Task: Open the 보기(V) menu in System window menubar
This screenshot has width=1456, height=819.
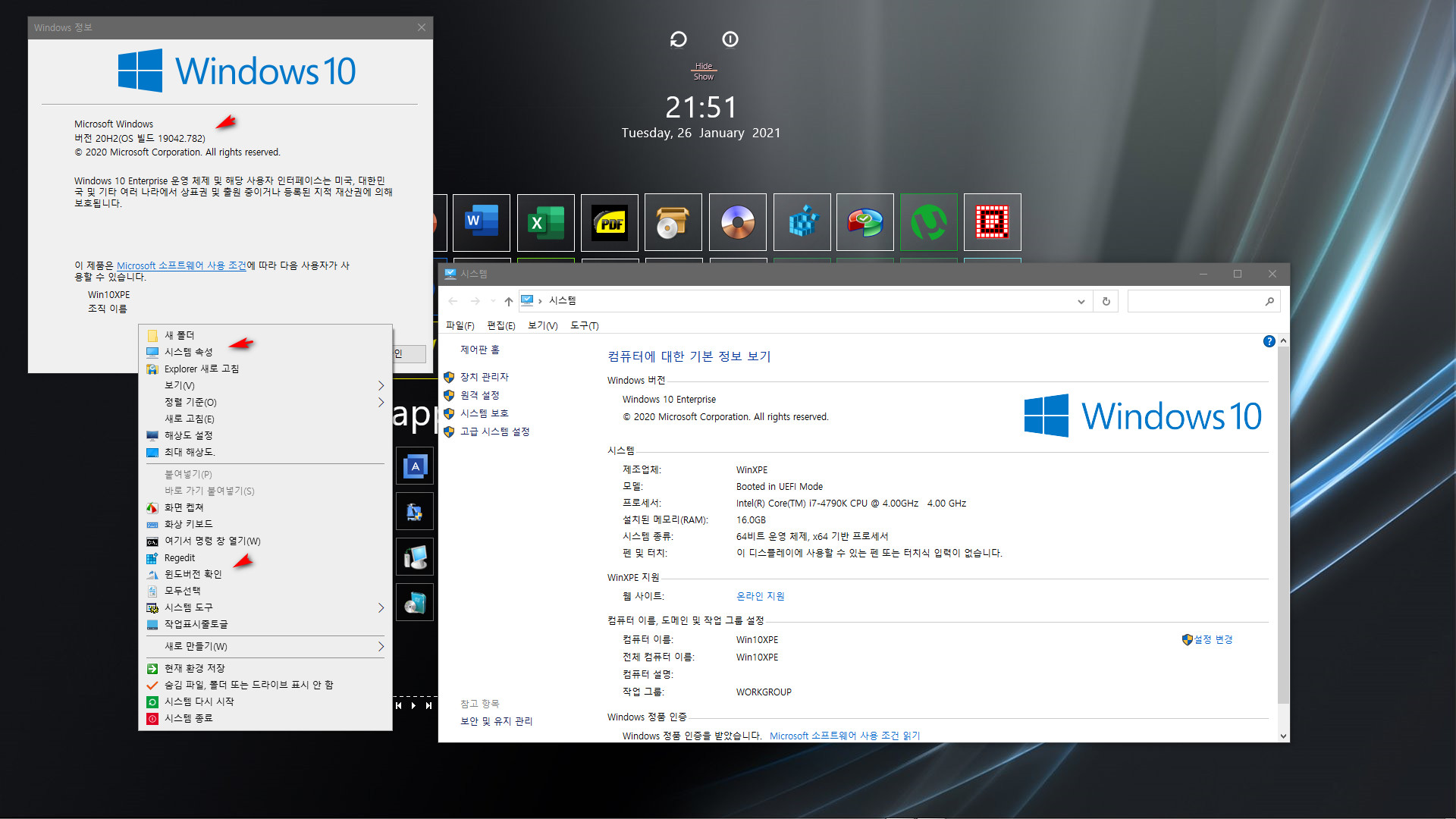Action: [542, 325]
